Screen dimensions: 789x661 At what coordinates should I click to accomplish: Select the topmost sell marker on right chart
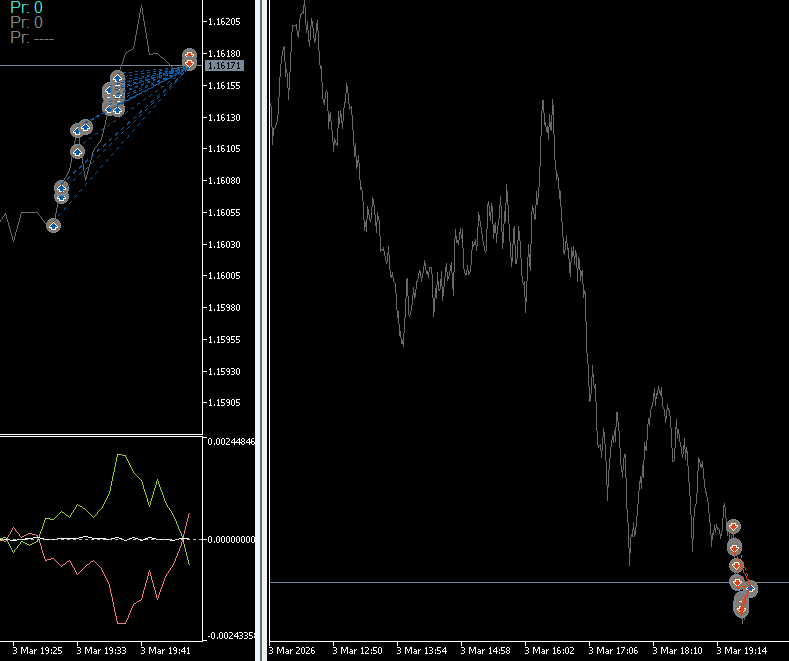(733, 527)
